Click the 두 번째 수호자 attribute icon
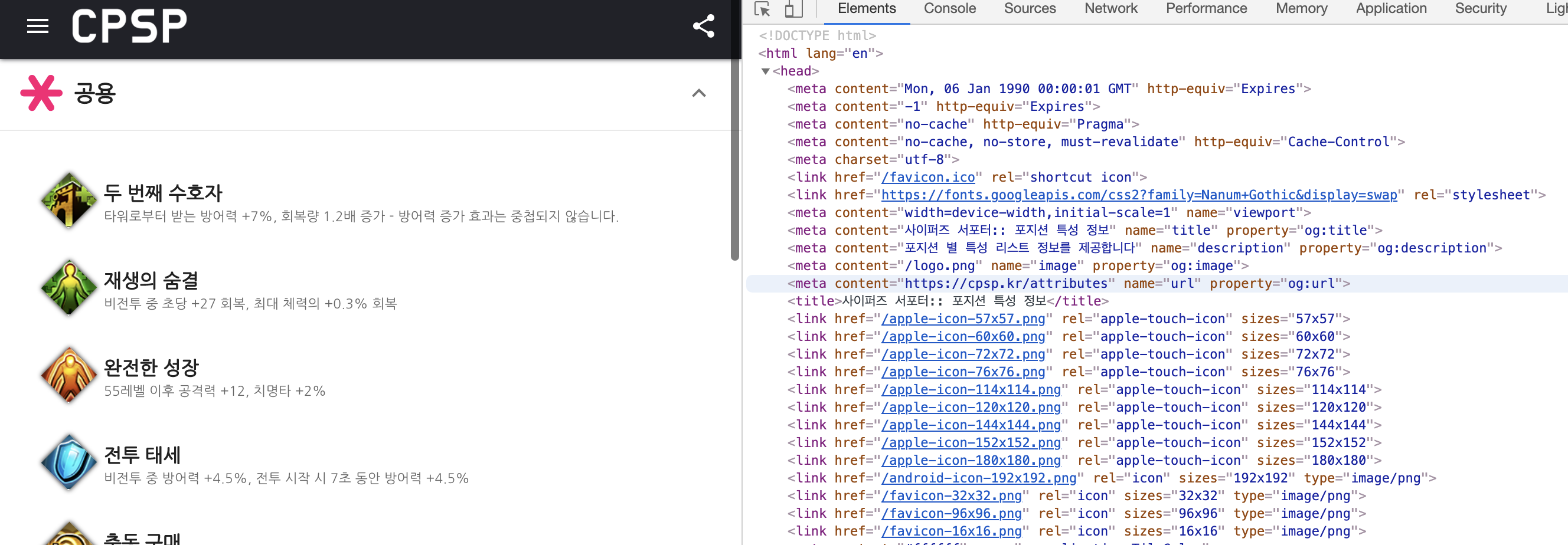Screen dimensions: 1568x545 [x=69, y=200]
